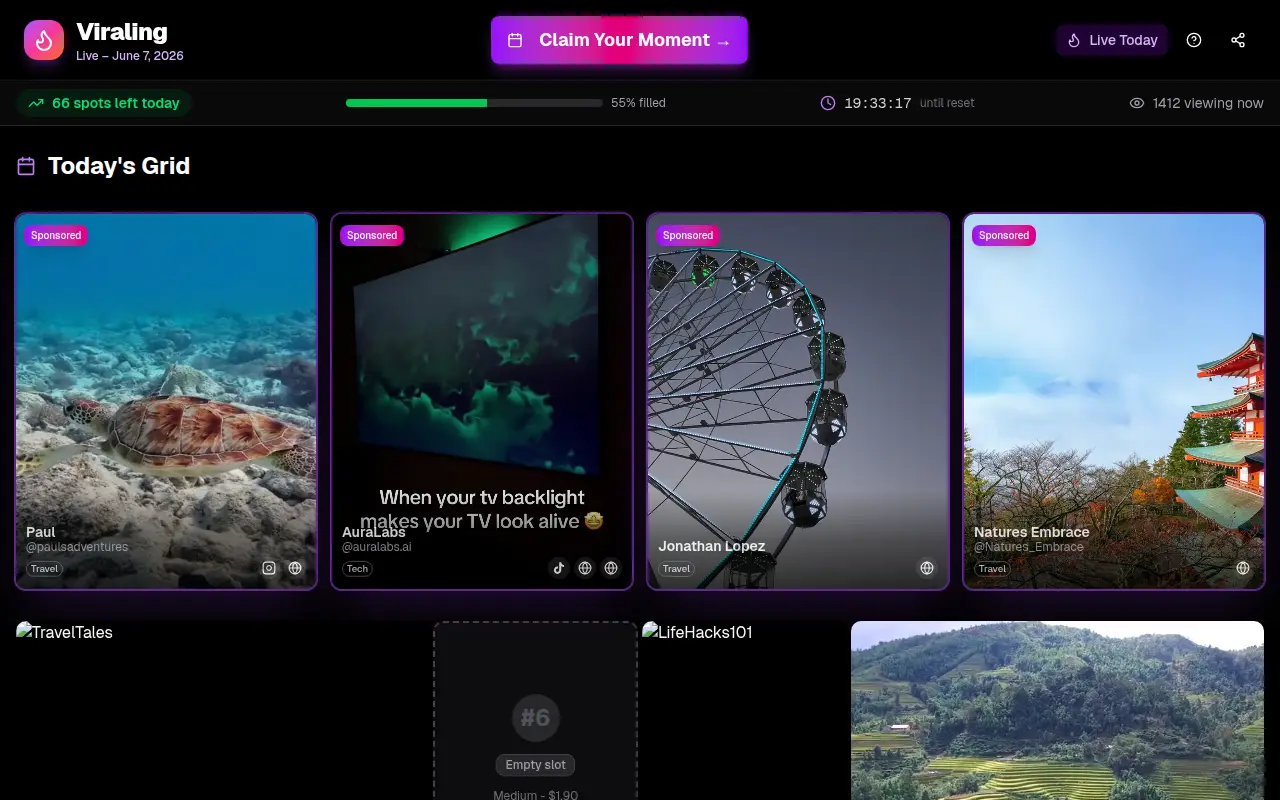The height and width of the screenshot is (800, 1280).
Task: Open the Natures Embrace pagoda card
Action: pos(1114,401)
